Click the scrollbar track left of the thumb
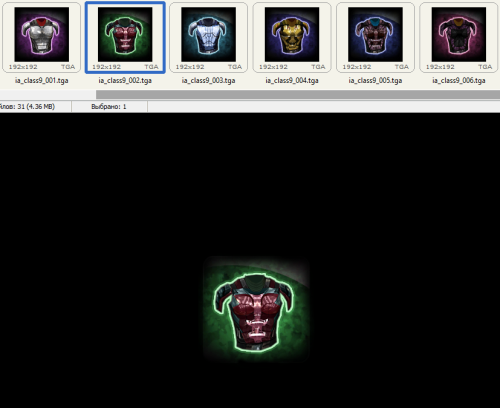 point(48,94)
